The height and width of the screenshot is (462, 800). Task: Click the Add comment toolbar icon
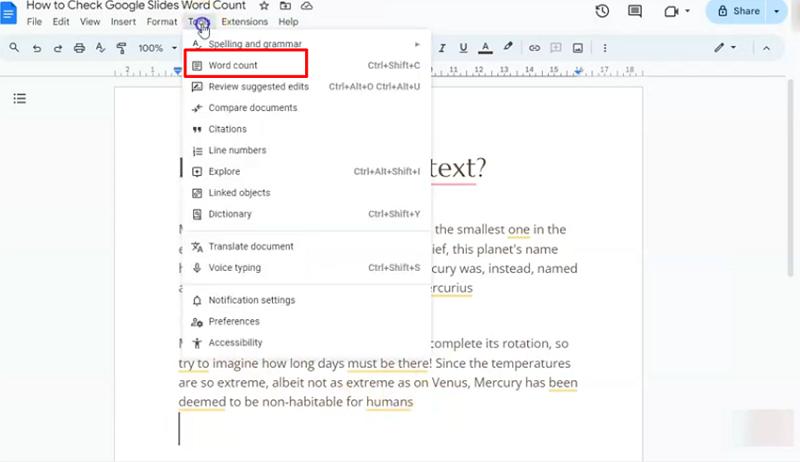(556, 48)
